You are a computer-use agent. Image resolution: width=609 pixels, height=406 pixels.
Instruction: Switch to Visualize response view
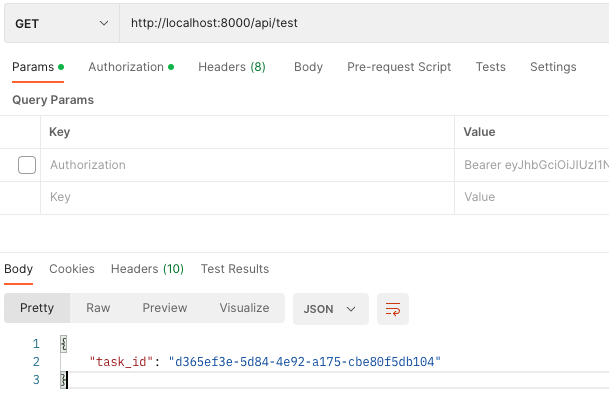(x=244, y=308)
